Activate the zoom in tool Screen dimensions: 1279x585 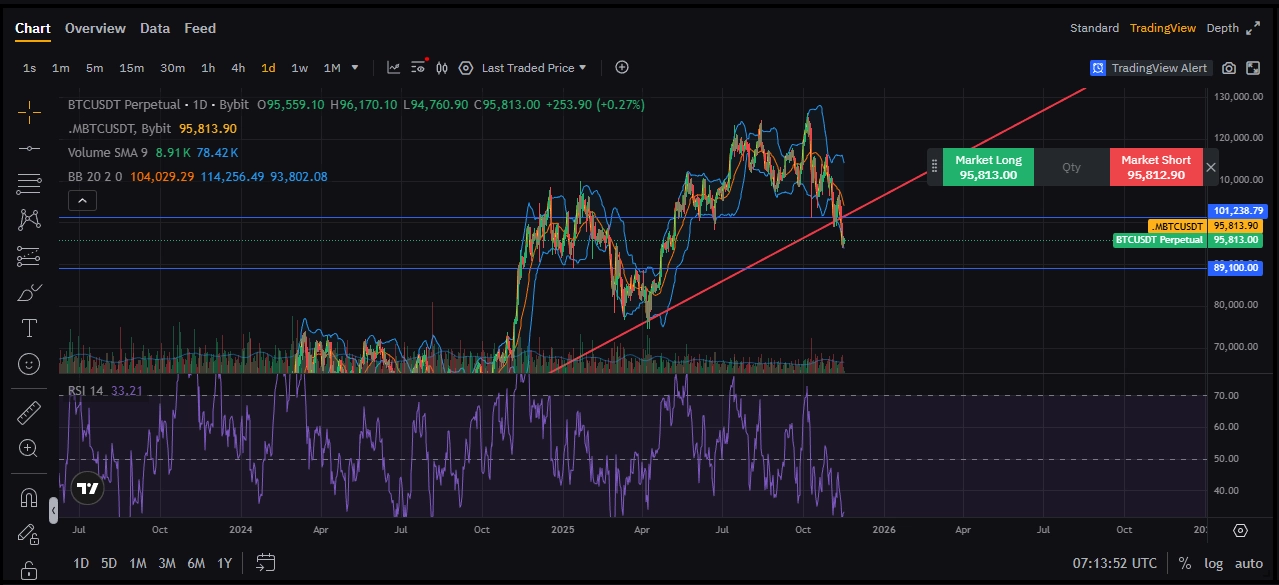(29, 449)
